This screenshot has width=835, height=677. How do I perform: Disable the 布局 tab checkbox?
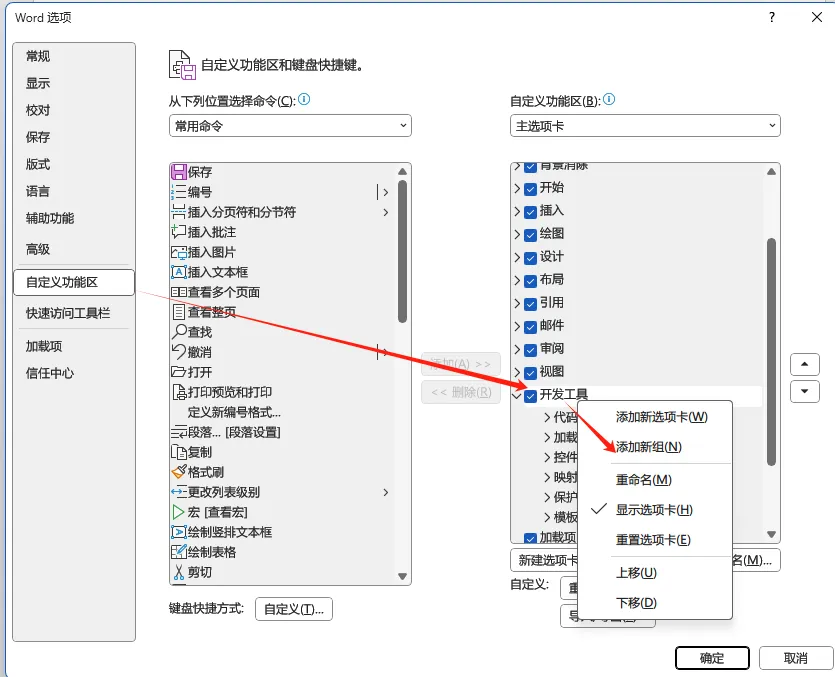click(x=530, y=281)
